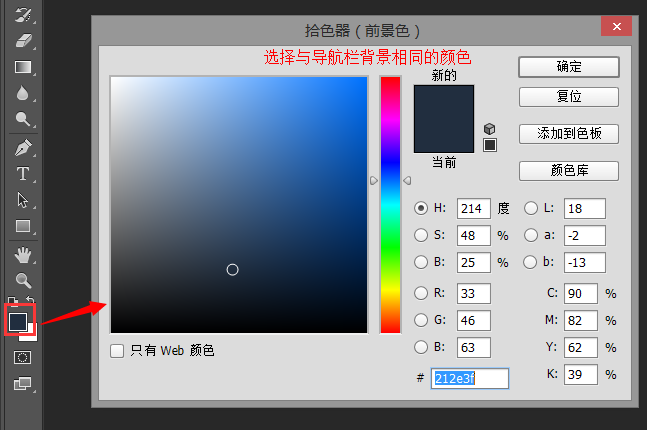Screen dimensions: 647x430
Task: Open the 颜色库 color libraries
Action: click(568, 171)
